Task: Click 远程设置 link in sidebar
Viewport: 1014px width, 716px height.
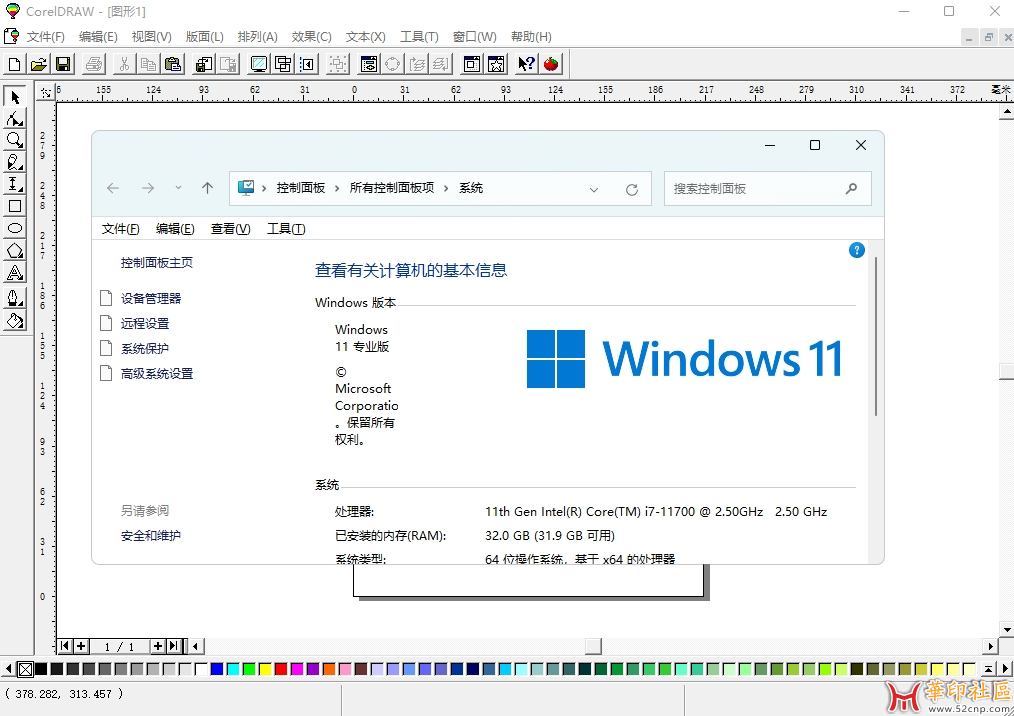Action: [x=145, y=323]
